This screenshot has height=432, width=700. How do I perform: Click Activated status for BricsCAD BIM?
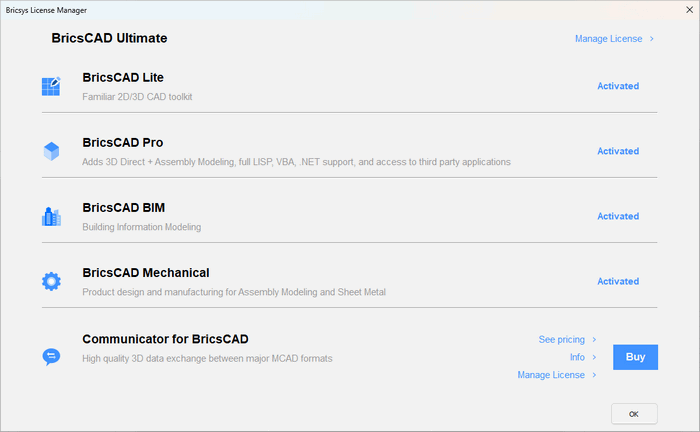(x=618, y=216)
